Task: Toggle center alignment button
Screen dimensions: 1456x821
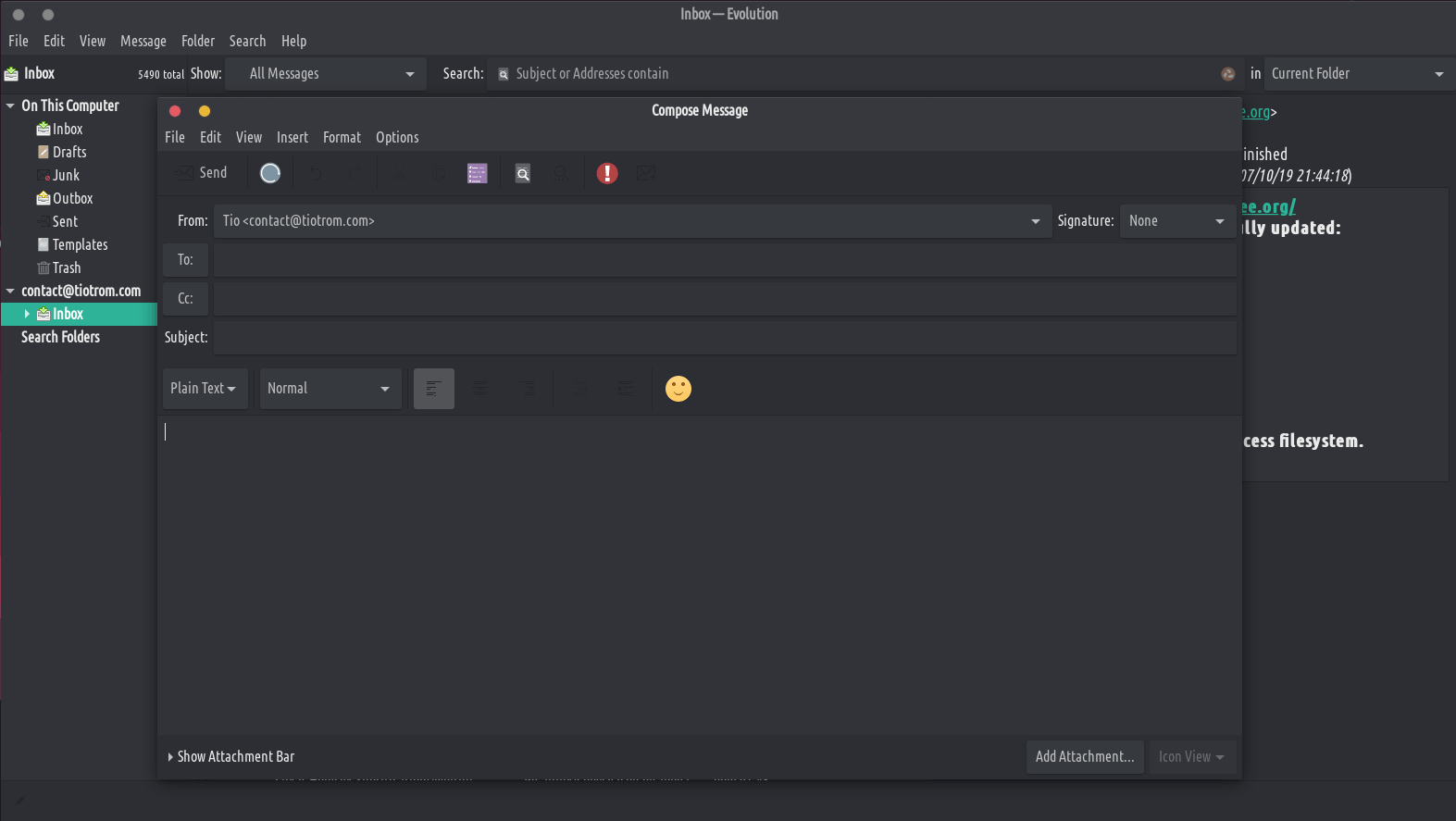Action: (x=480, y=389)
